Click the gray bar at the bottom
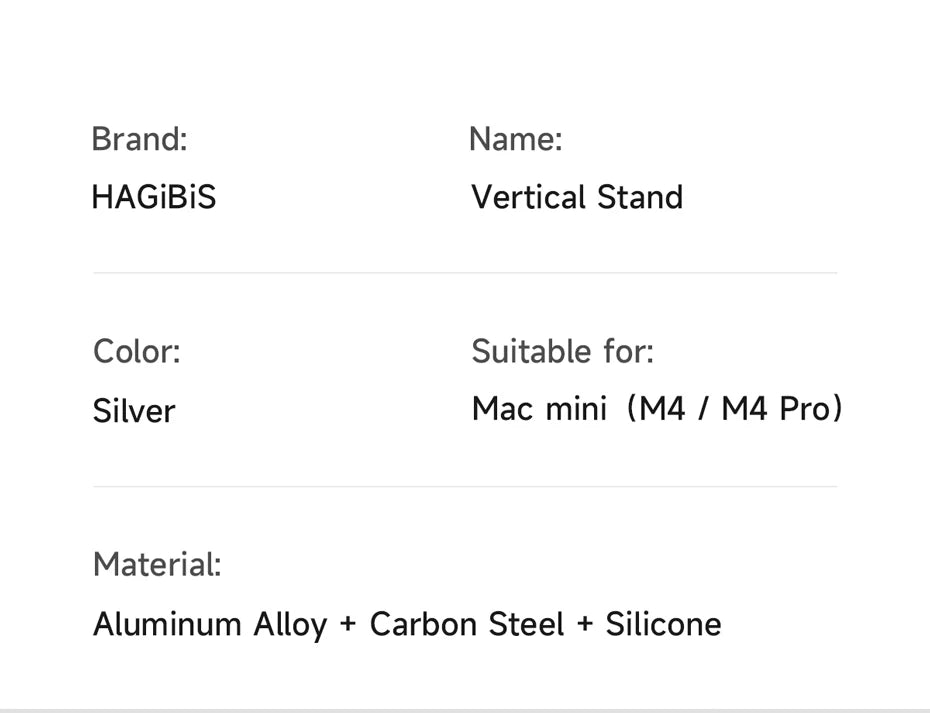 point(465,709)
